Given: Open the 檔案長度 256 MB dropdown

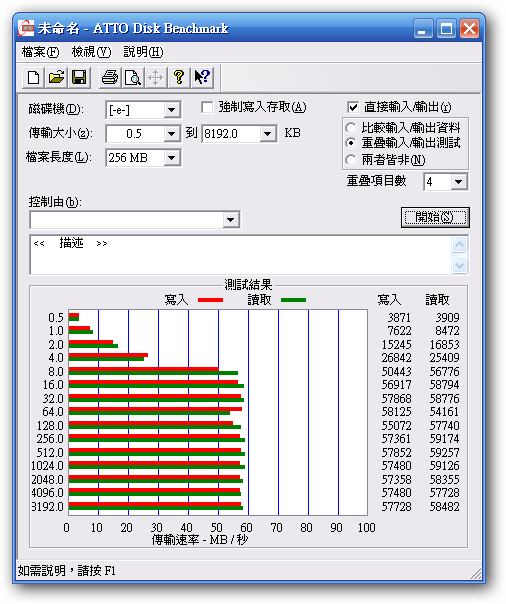Looking at the screenshot, I should click(172, 158).
